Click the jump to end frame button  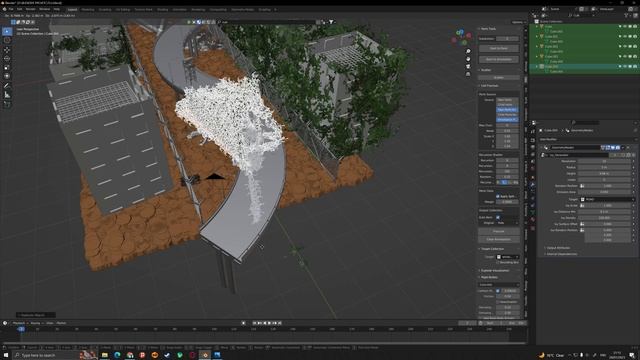tap(280, 323)
